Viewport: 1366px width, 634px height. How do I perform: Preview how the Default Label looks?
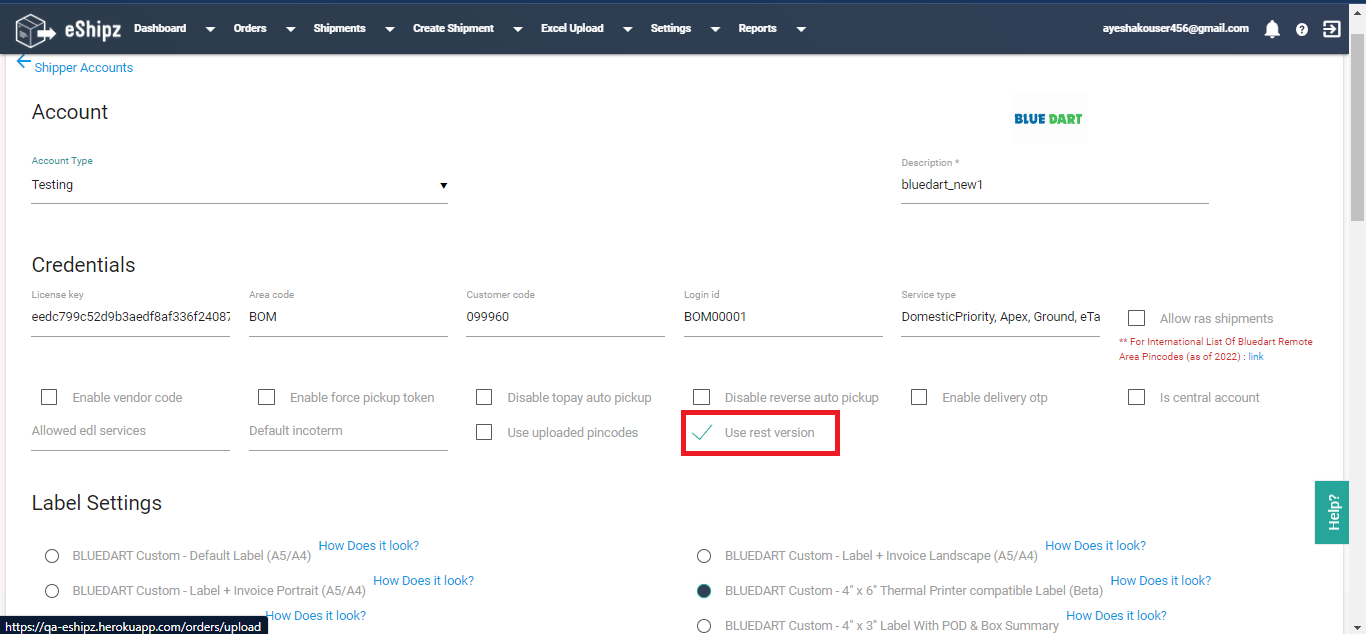[x=369, y=546]
